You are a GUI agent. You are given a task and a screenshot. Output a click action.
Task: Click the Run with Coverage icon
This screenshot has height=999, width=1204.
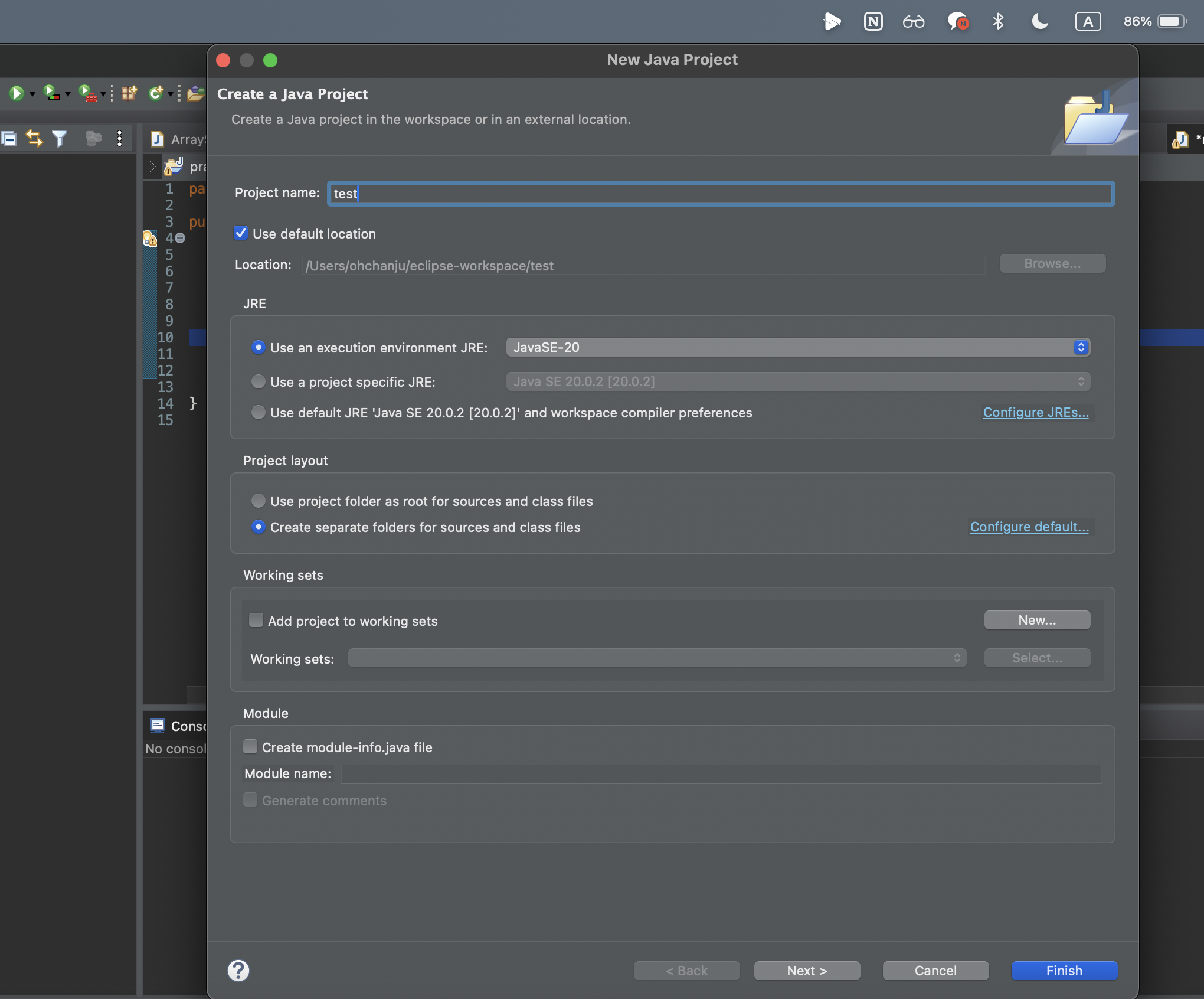pos(52,93)
